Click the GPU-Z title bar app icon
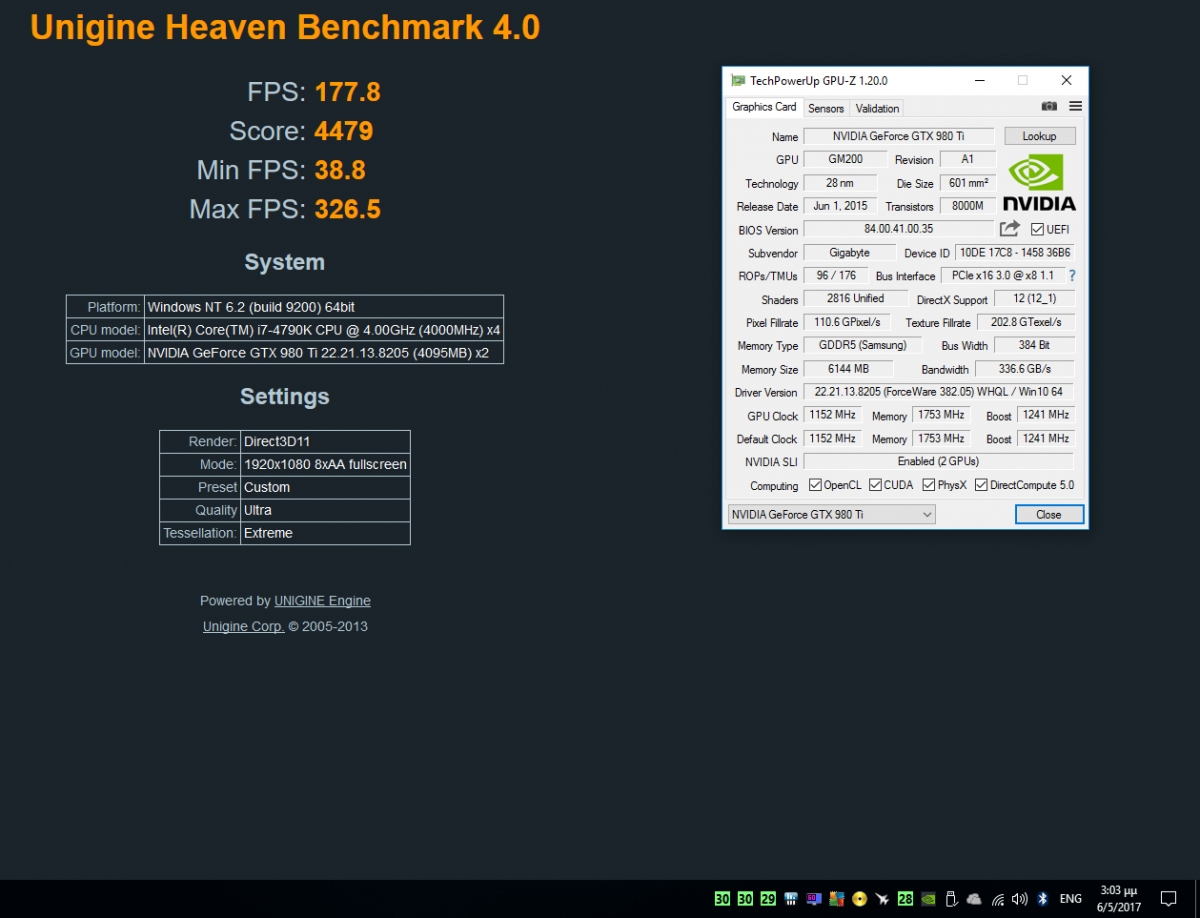Image resolution: width=1200 pixels, height=918 pixels. 738,81
